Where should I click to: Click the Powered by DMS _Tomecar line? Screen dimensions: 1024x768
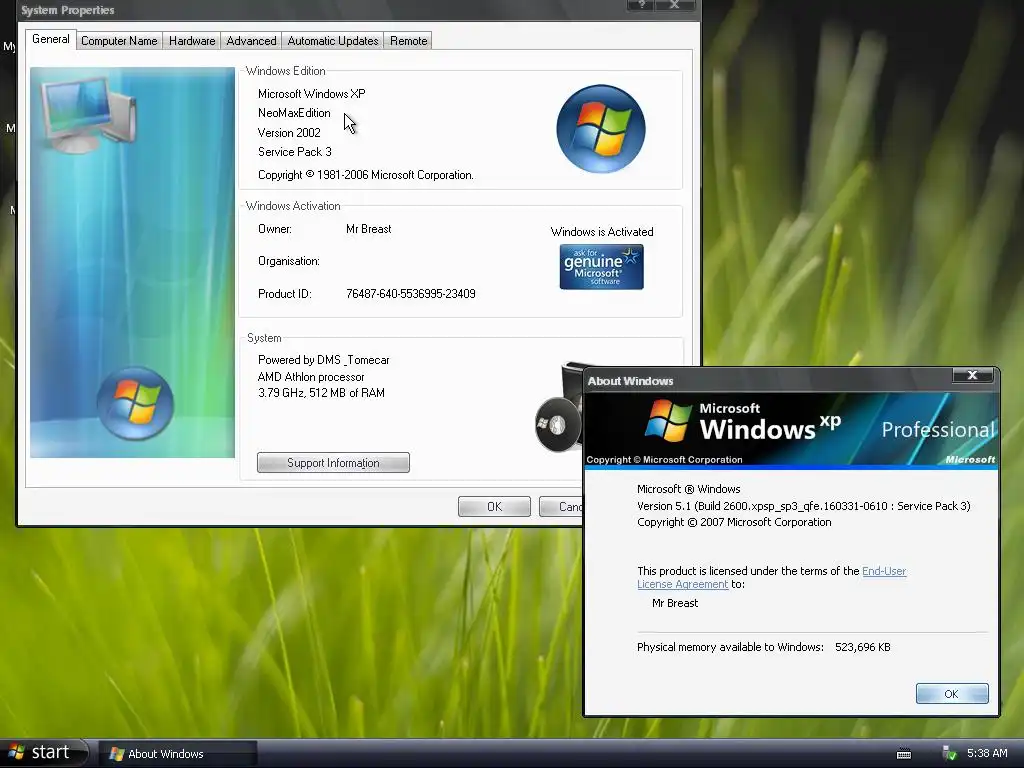[323, 360]
